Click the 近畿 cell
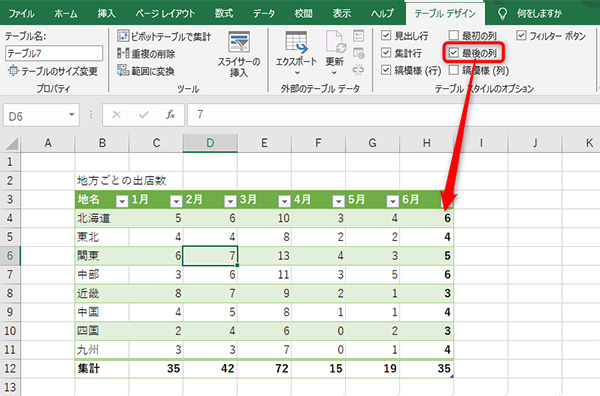600x396 pixels. (x=102, y=293)
